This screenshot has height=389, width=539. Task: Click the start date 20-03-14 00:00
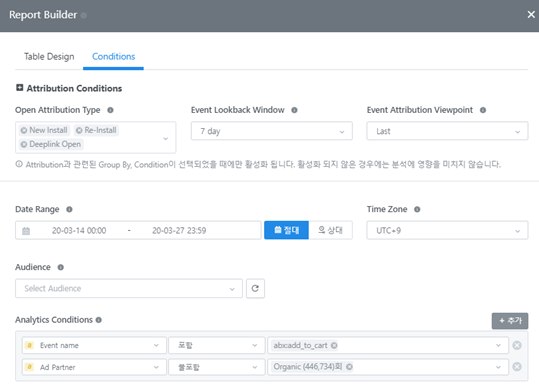pos(79,231)
